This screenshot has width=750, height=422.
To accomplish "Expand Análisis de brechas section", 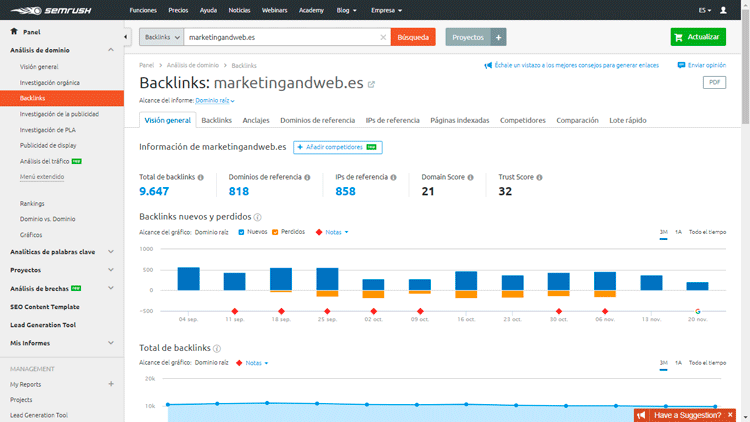I will coord(110,288).
